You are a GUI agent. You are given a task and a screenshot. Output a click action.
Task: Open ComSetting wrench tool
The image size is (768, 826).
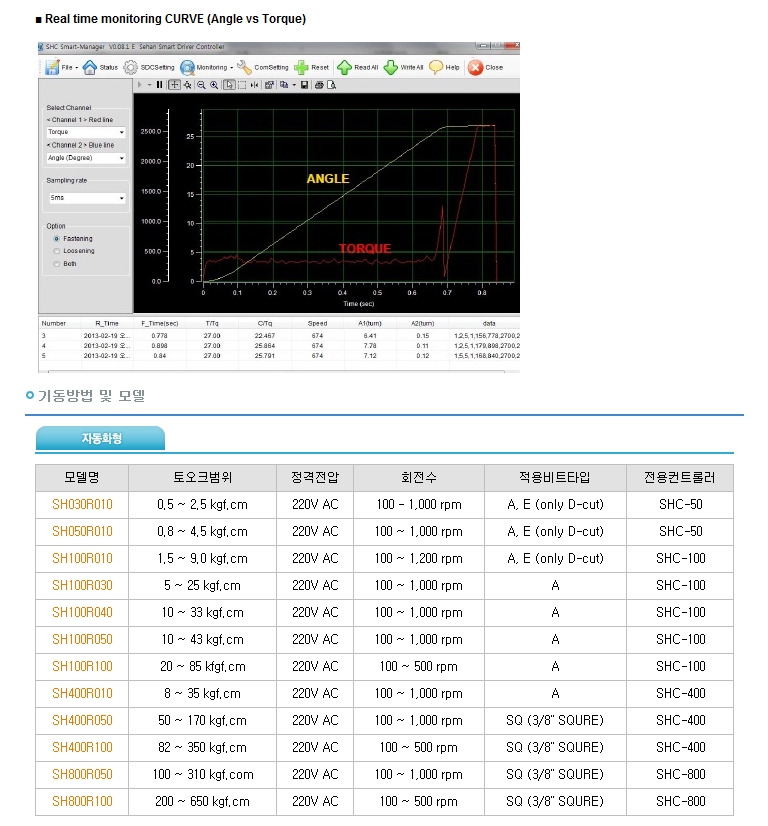(245, 67)
